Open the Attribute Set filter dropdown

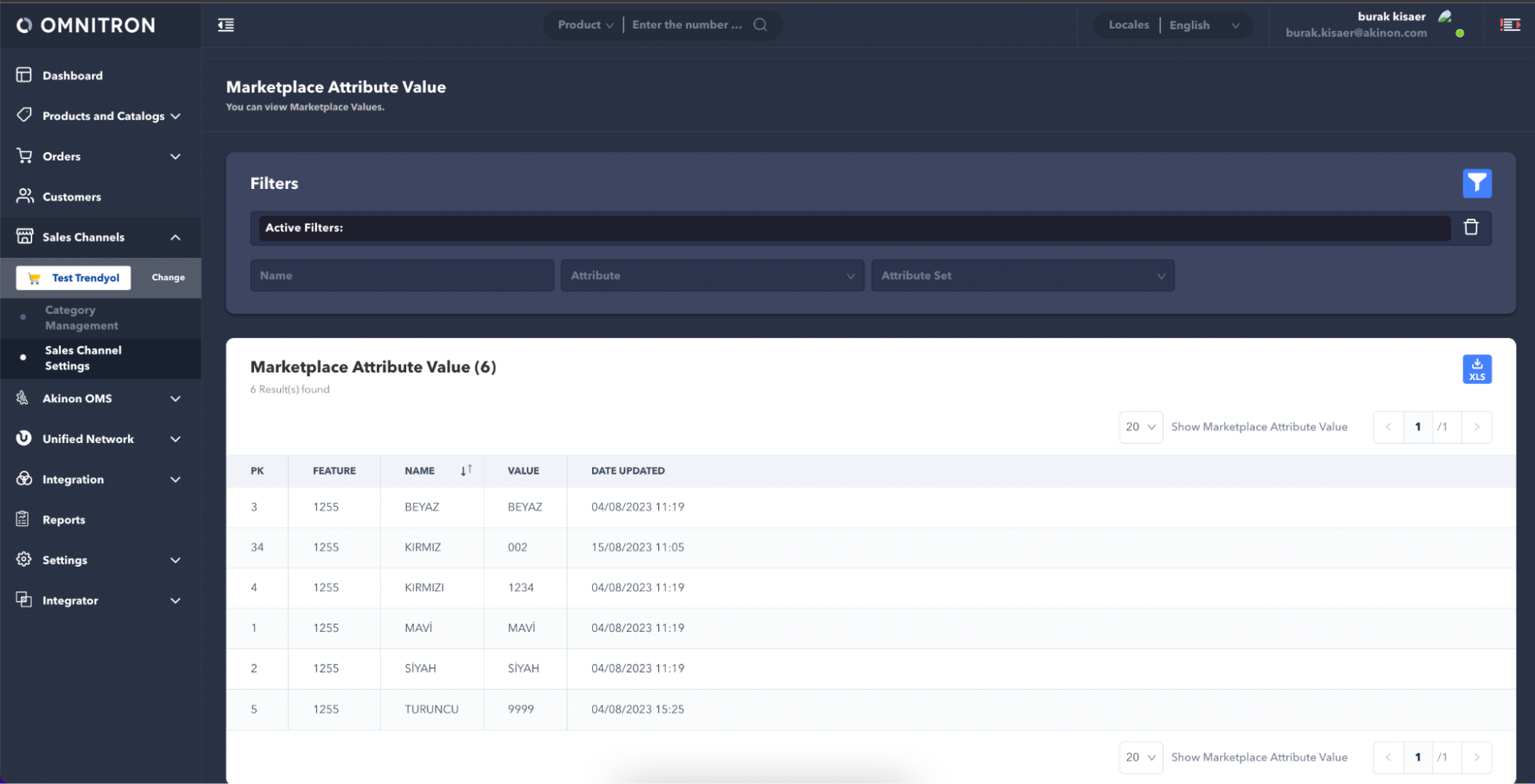(1022, 276)
